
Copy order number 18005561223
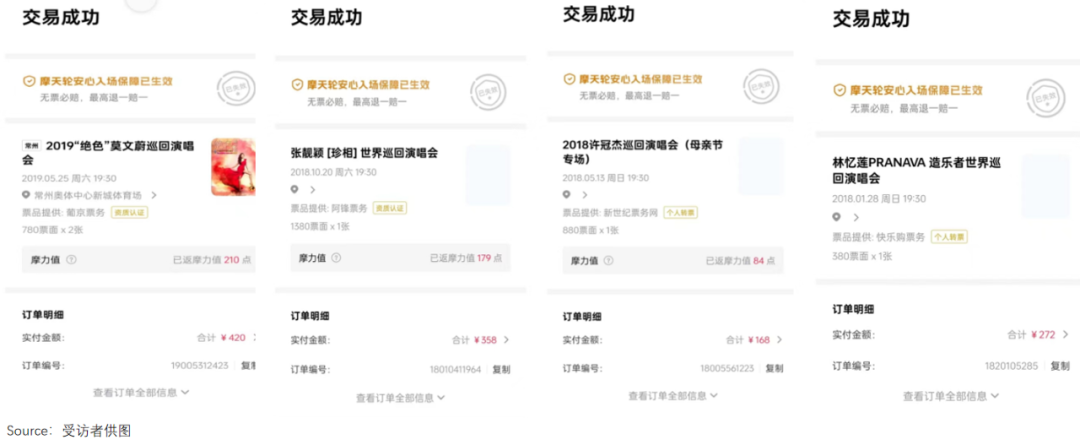774,369
